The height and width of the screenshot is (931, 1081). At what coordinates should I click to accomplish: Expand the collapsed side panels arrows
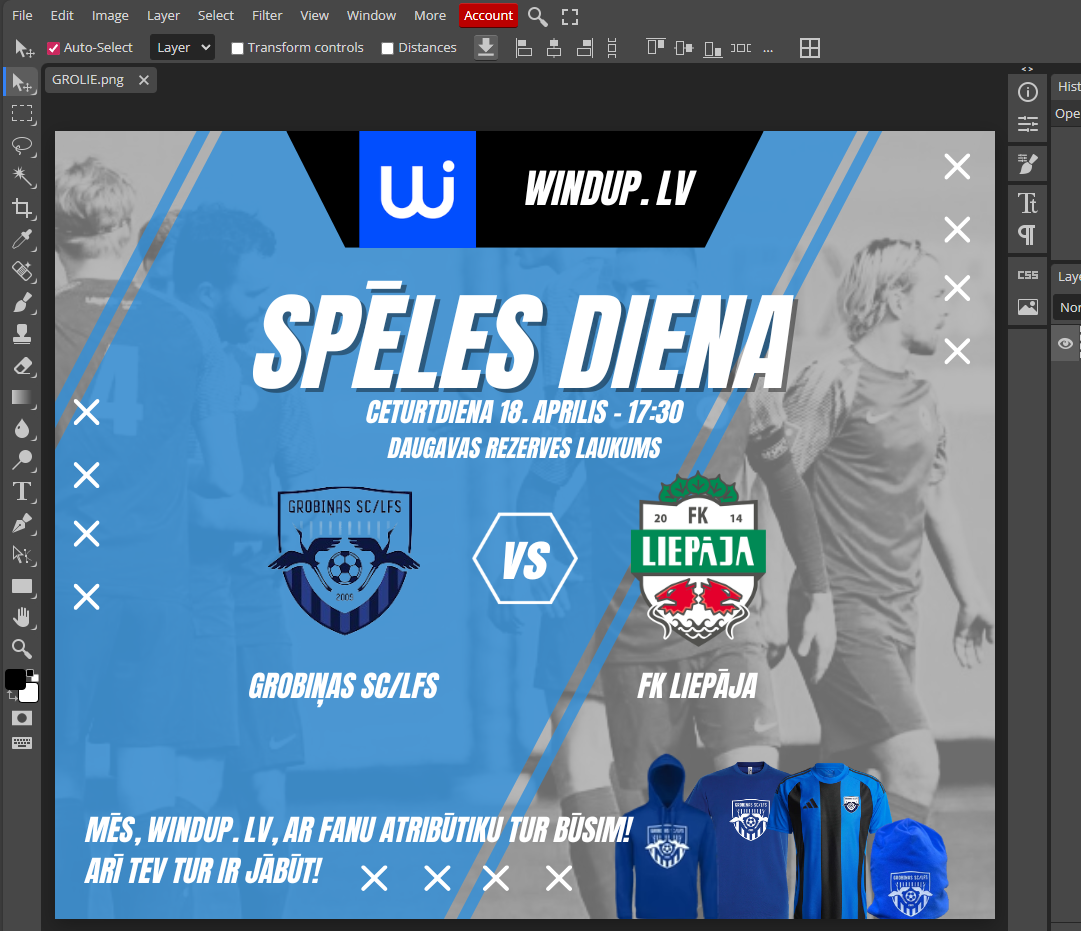1027,69
